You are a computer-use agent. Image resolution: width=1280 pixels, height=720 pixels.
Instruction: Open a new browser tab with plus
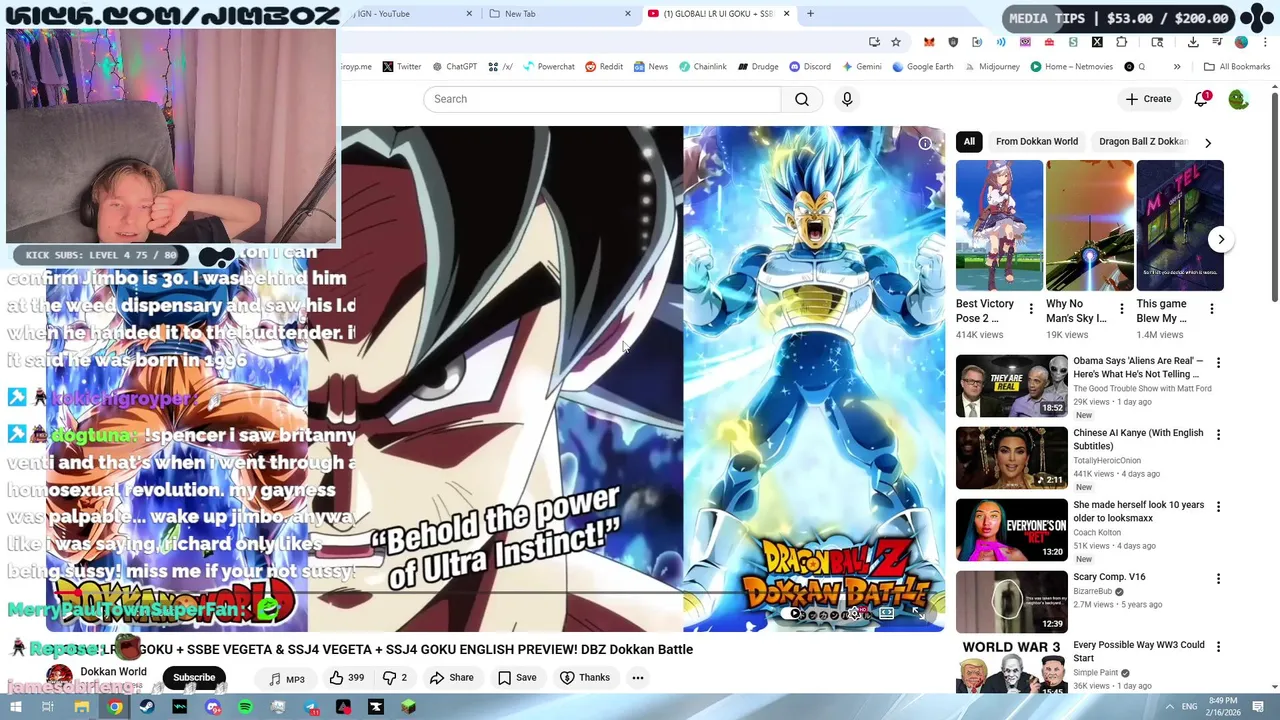pos(810,14)
